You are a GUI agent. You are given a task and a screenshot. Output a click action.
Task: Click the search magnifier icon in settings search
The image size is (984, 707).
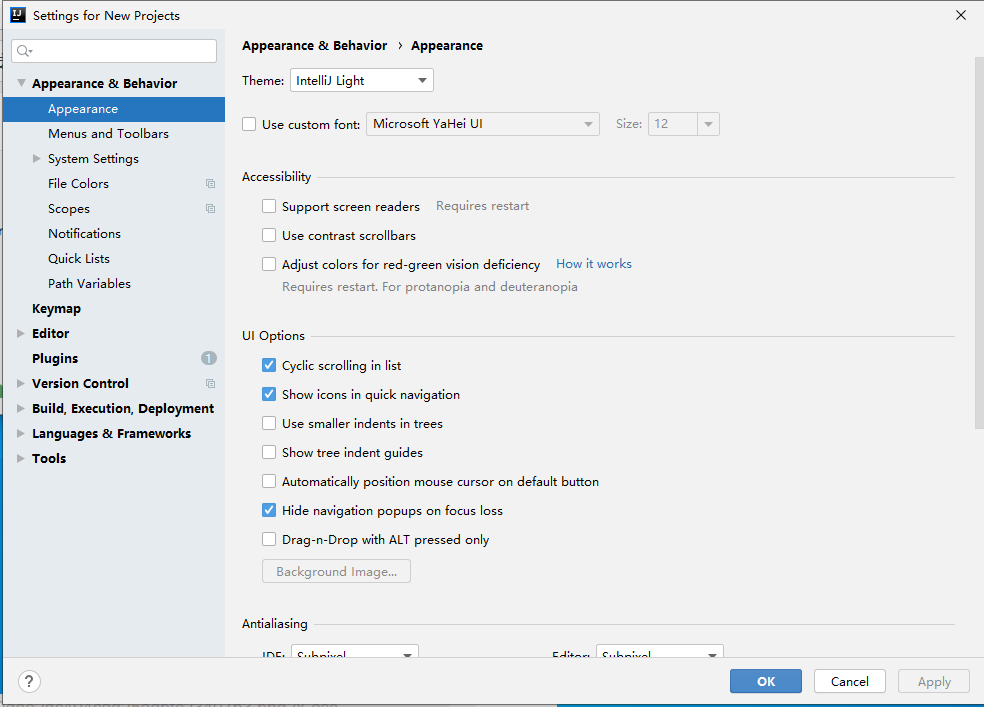pyautogui.click(x=24, y=51)
